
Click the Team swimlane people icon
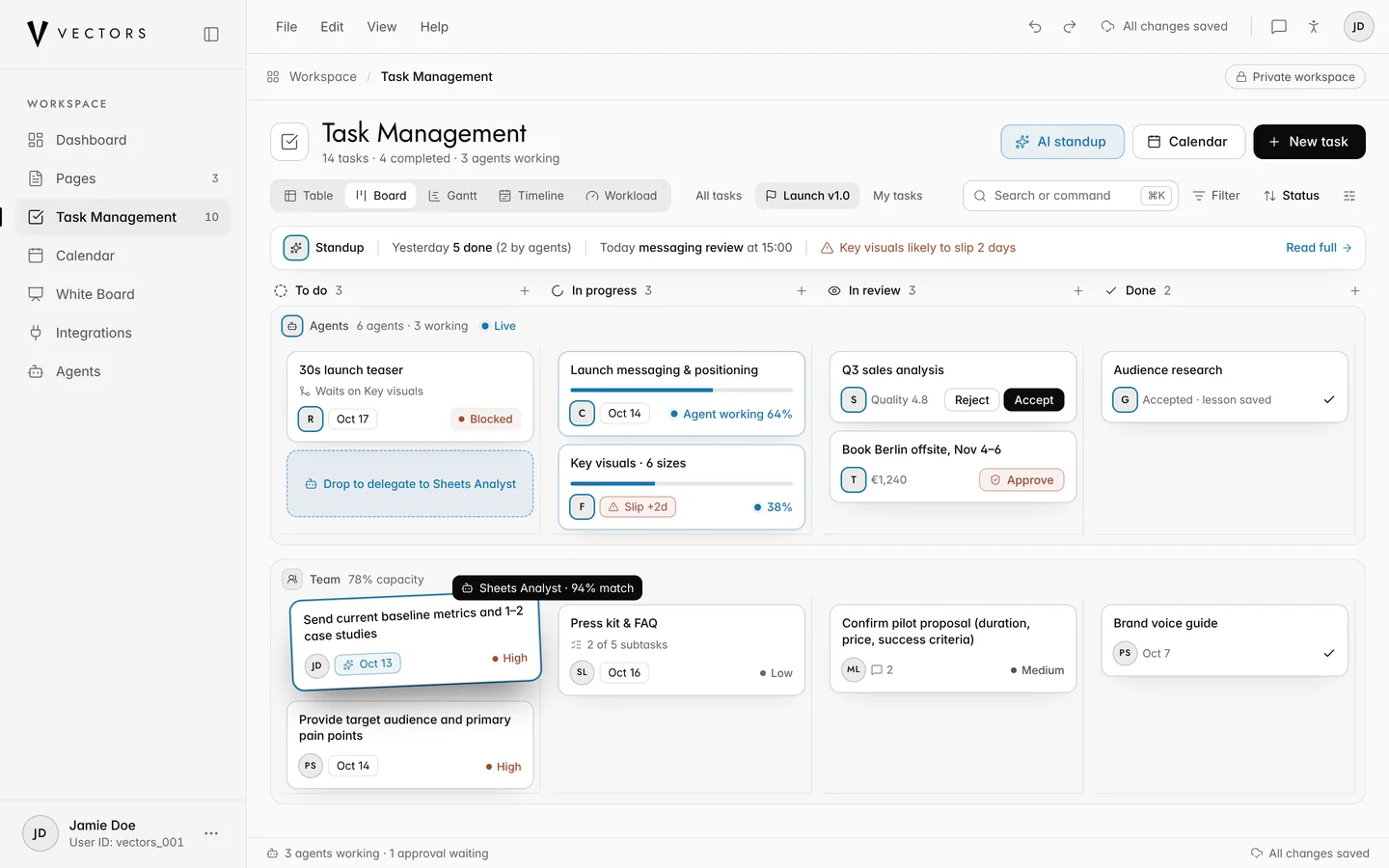tap(292, 580)
